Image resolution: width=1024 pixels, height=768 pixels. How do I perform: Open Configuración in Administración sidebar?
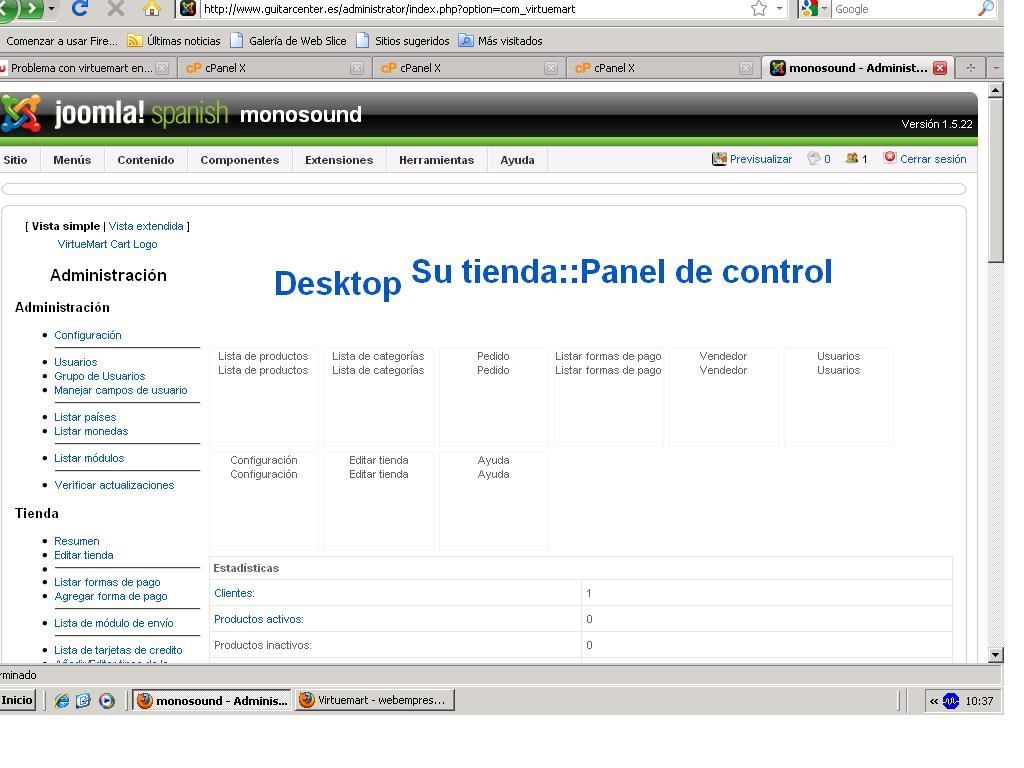pos(88,335)
